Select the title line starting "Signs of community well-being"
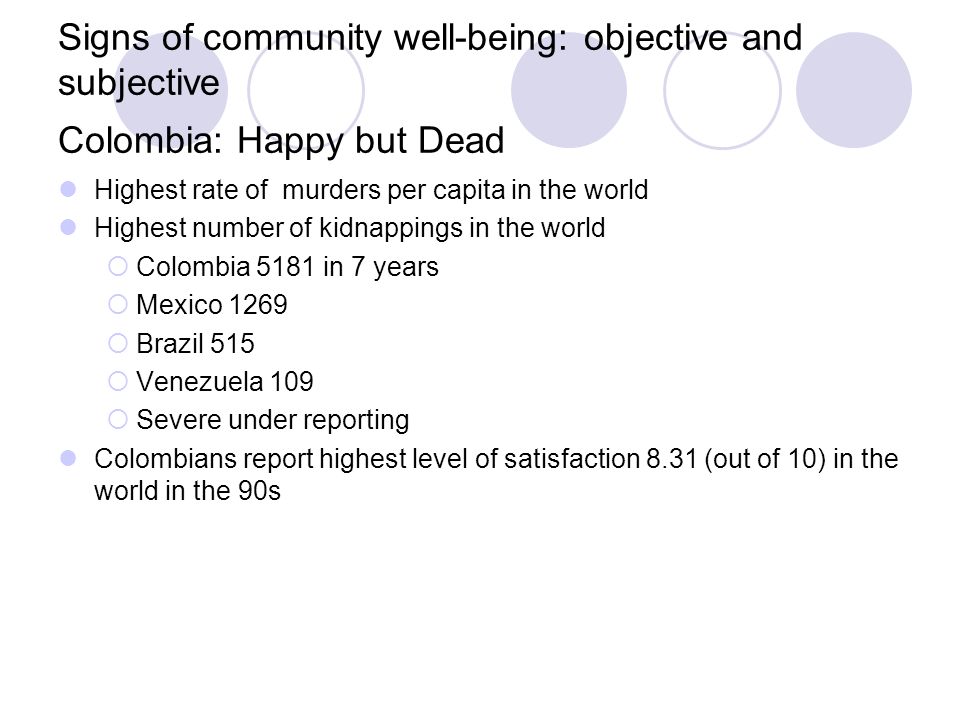The height and width of the screenshot is (720, 960). point(430,59)
